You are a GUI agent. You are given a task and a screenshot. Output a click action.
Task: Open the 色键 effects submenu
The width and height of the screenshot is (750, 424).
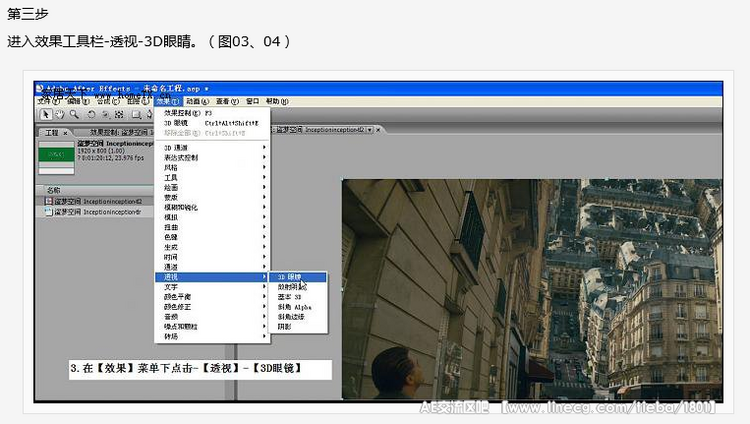point(212,237)
